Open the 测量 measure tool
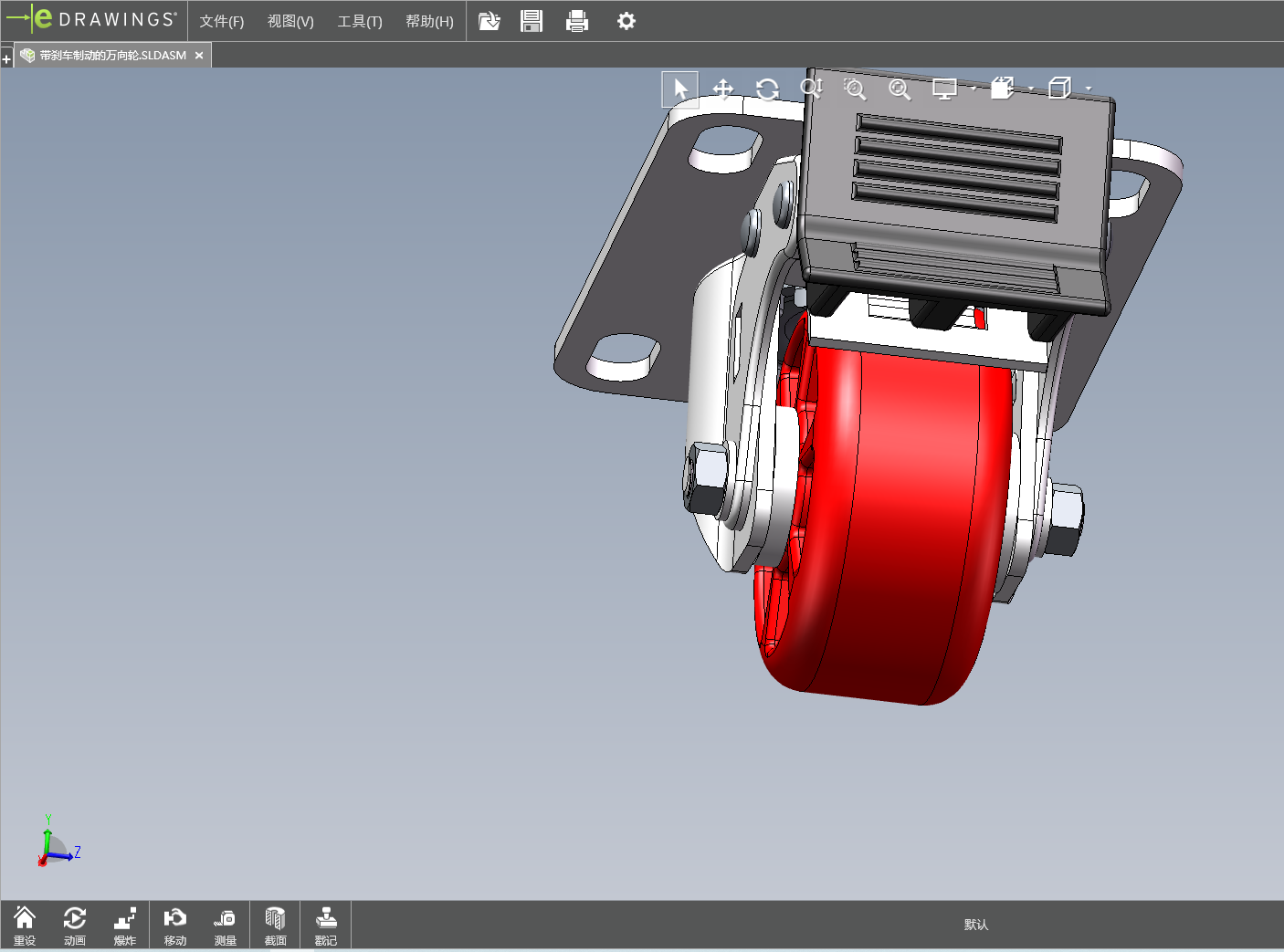Viewport: 1284px width, 952px height. pyautogui.click(x=225, y=926)
